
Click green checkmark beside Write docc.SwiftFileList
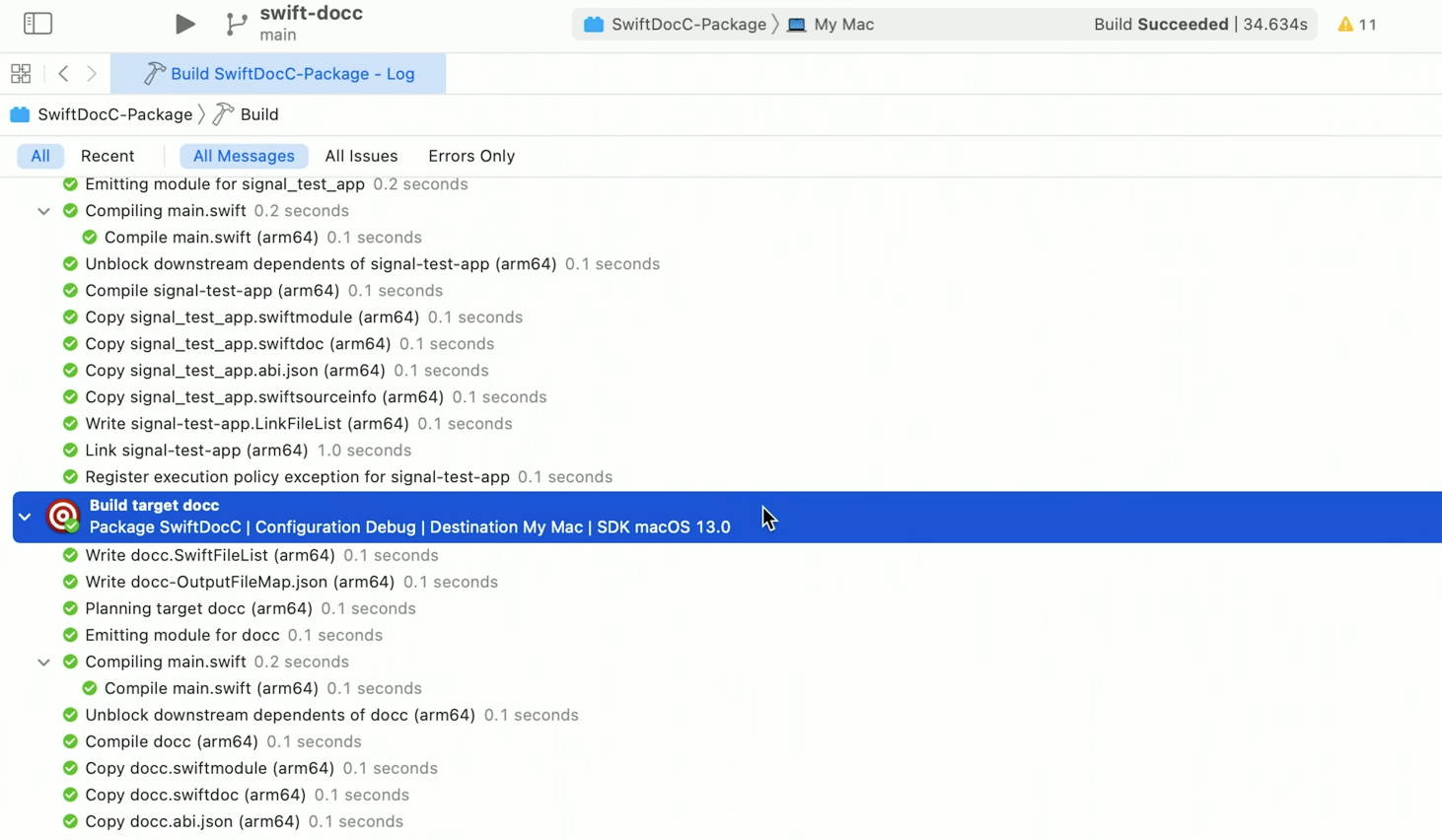(x=70, y=556)
